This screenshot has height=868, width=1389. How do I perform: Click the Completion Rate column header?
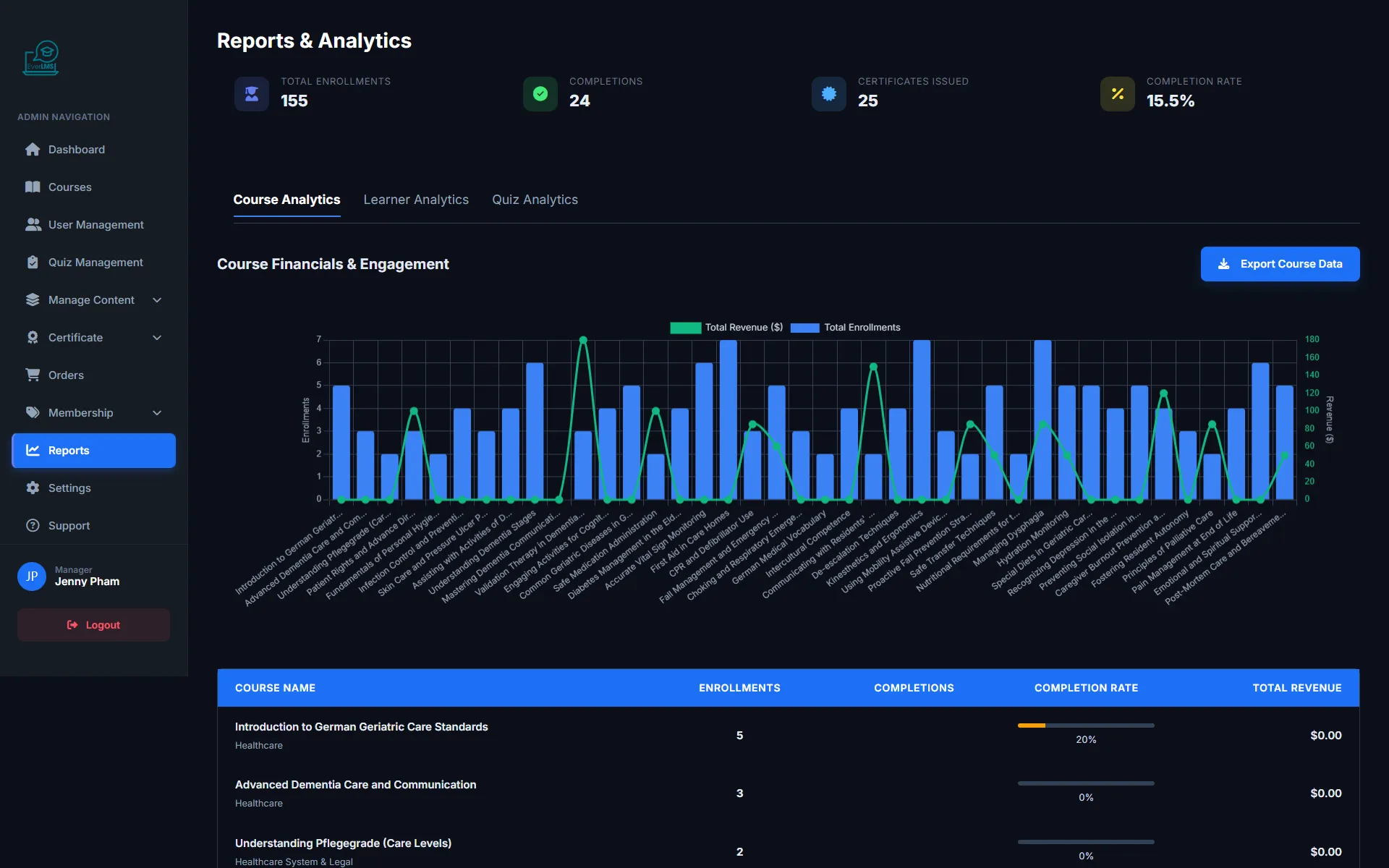(1086, 688)
